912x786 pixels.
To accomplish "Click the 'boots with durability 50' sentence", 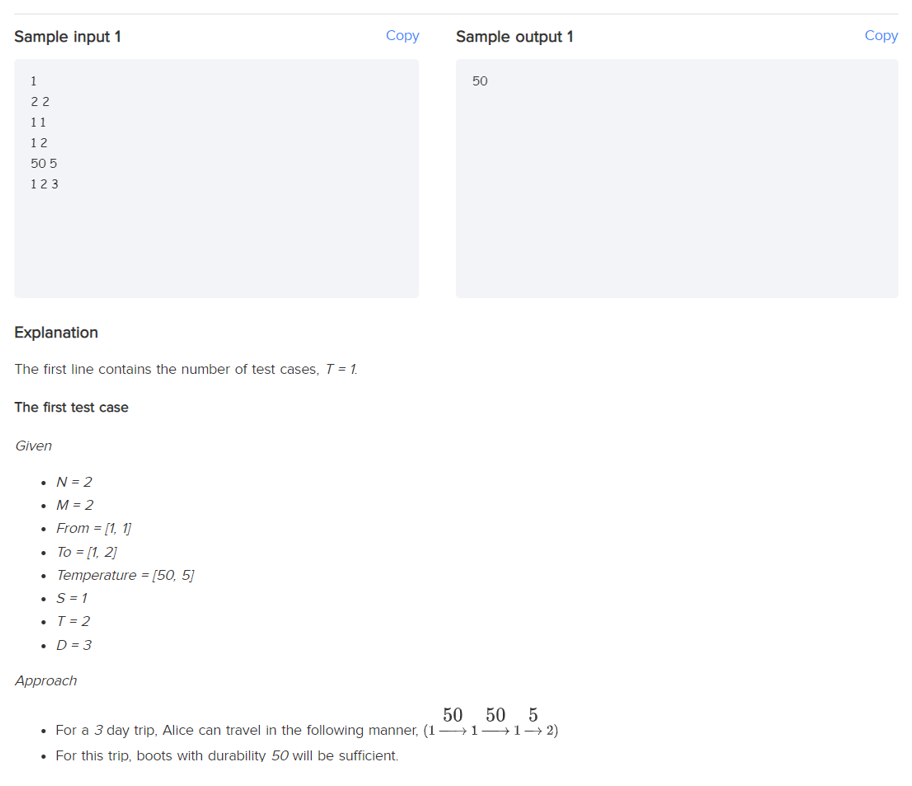I will [x=227, y=756].
